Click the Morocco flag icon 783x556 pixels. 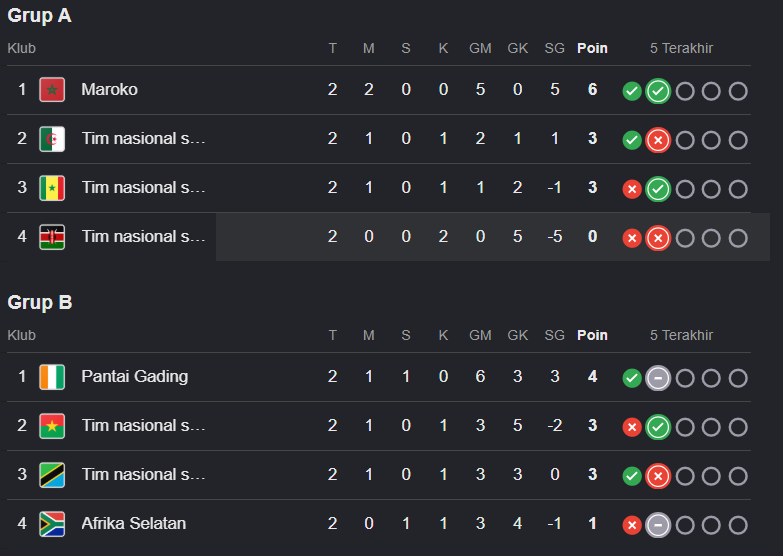[52, 90]
